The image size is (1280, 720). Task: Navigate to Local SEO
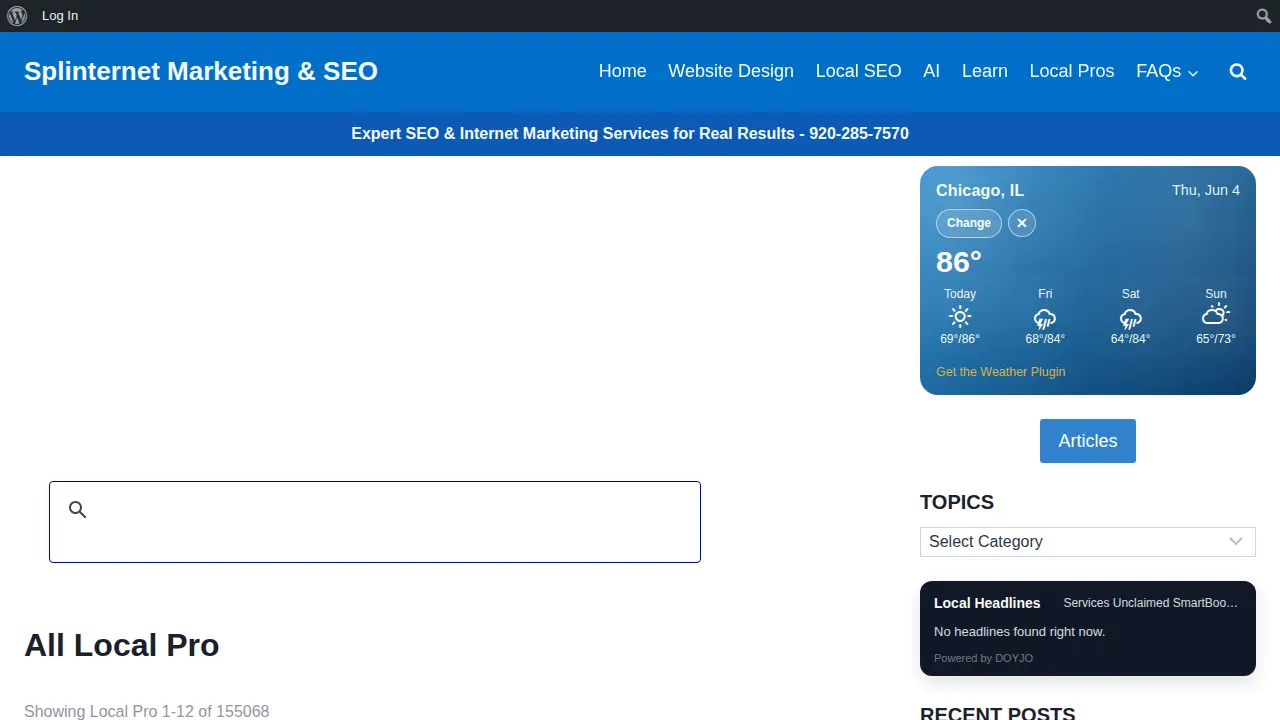coord(859,72)
